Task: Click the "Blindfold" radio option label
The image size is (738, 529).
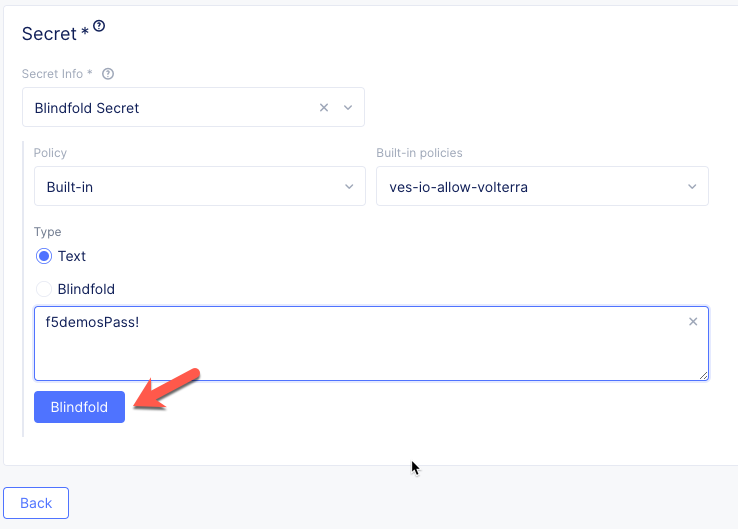Action: (x=86, y=289)
